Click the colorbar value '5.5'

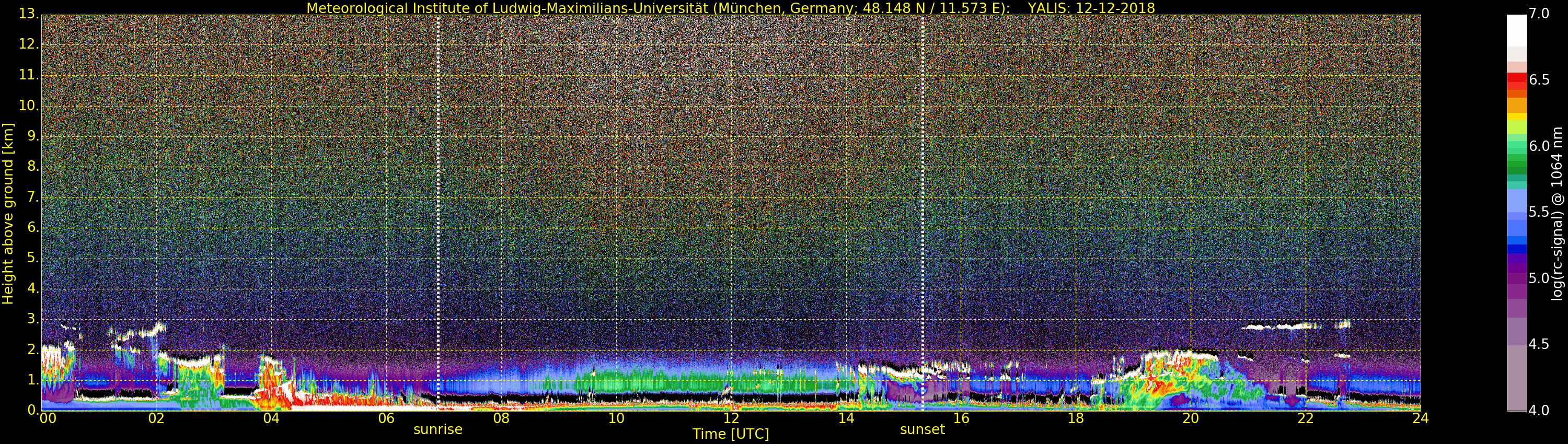(x=1539, y=212)
